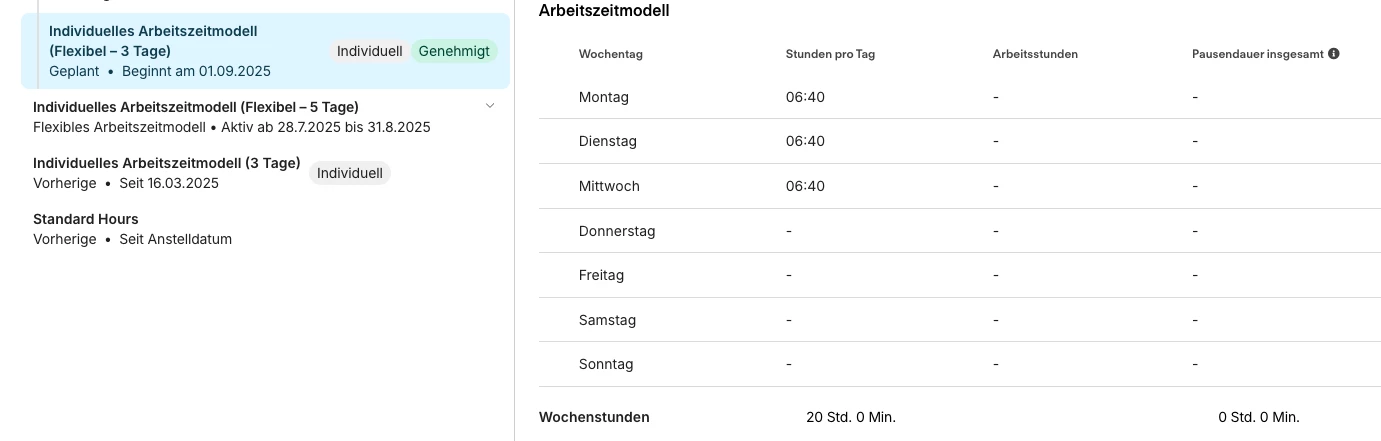
Task: Select the Mittwoch row
Action: [609, 186]
